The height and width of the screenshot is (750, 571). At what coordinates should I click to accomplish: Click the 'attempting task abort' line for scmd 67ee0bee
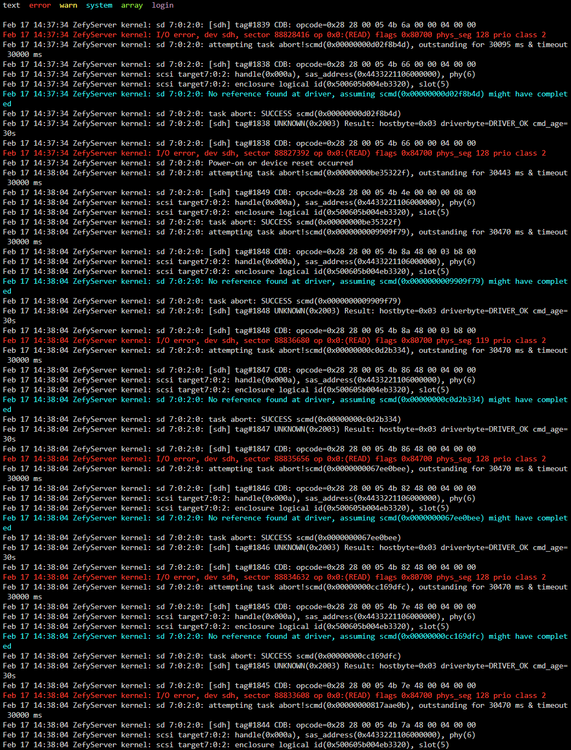(x=285, y=474)
